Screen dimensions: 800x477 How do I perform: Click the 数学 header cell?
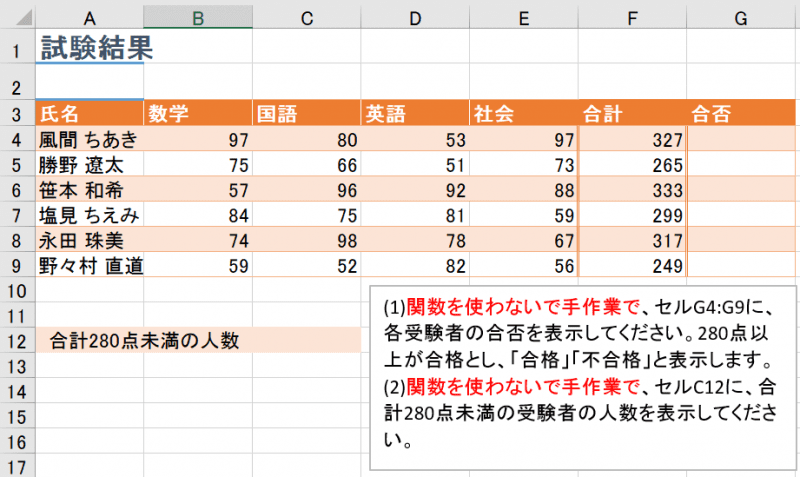tap(198, 113)
